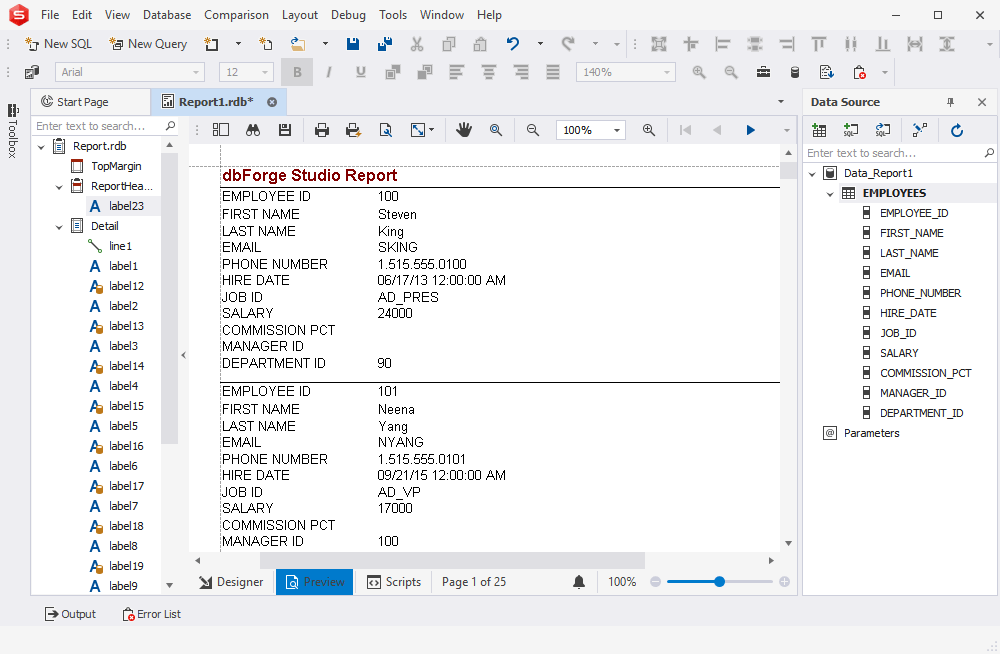Click the notification bell icon
Screen dimensions: 1000x654
pos(579,582)
